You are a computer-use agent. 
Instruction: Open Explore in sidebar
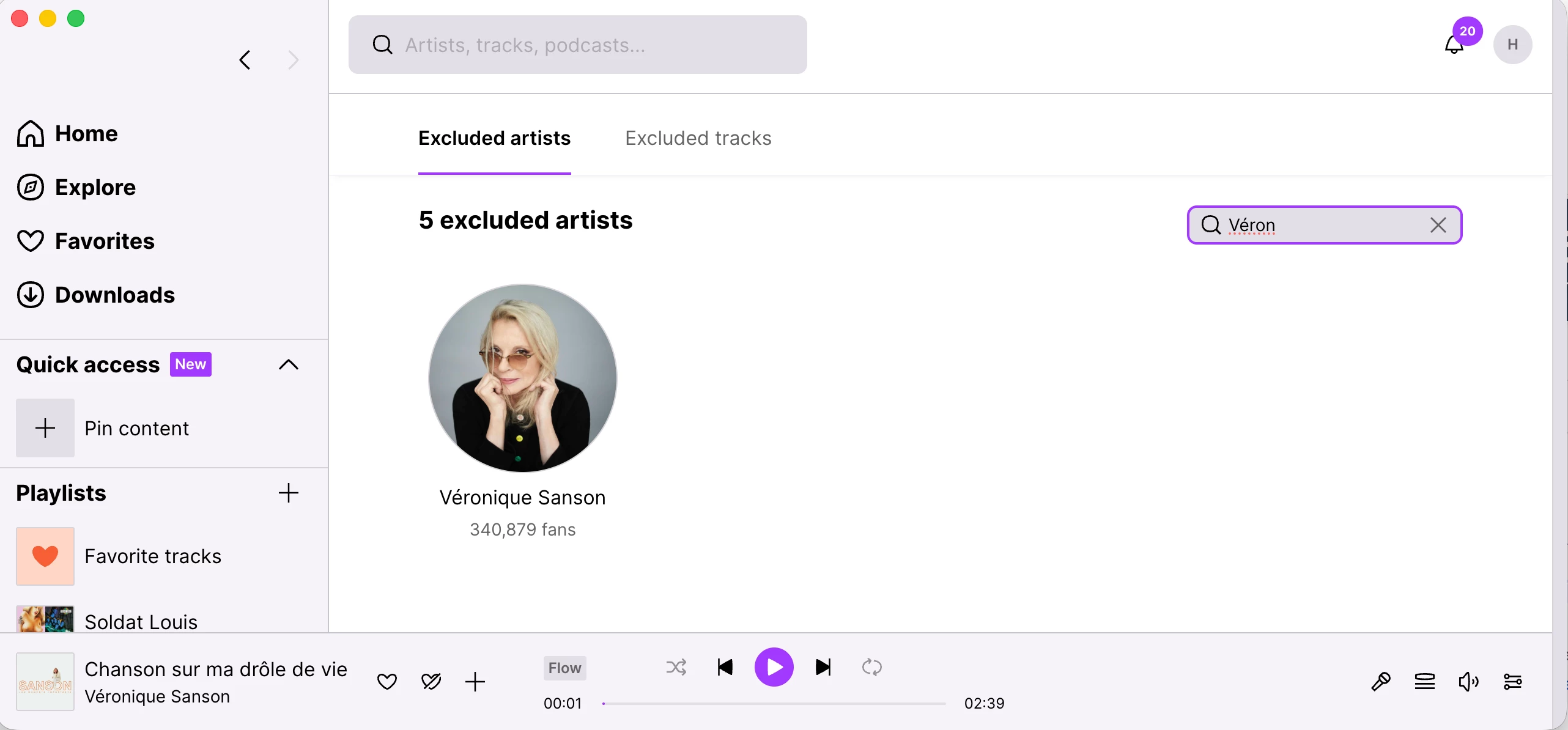(95, 187)
